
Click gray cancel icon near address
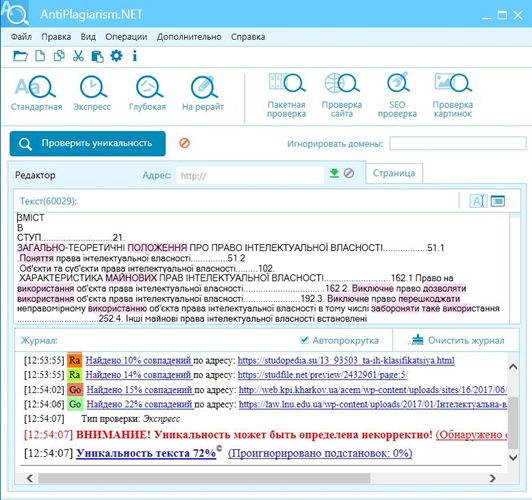[x=349, y=173]
